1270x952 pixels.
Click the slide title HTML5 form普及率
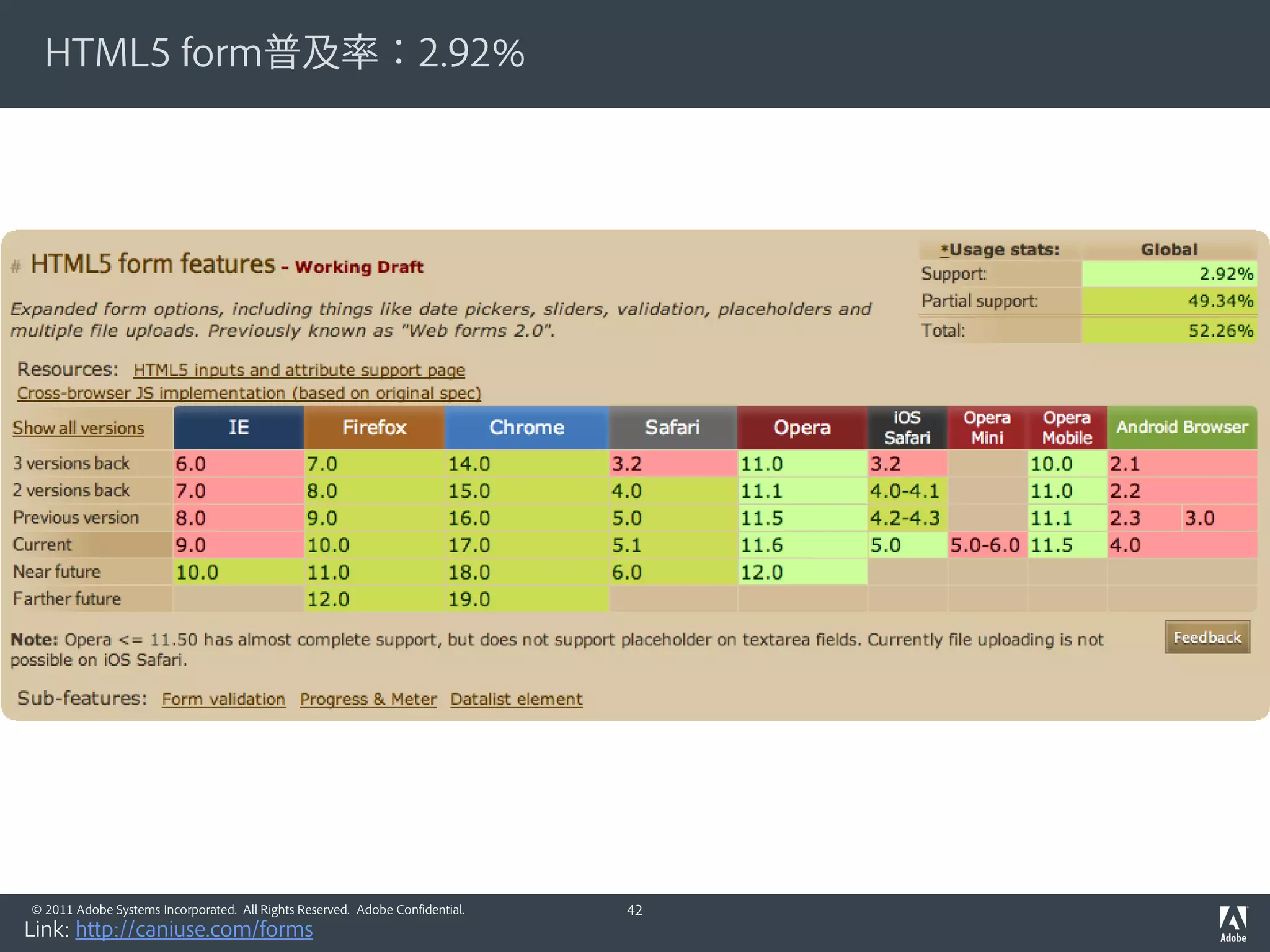coord(285,53)
